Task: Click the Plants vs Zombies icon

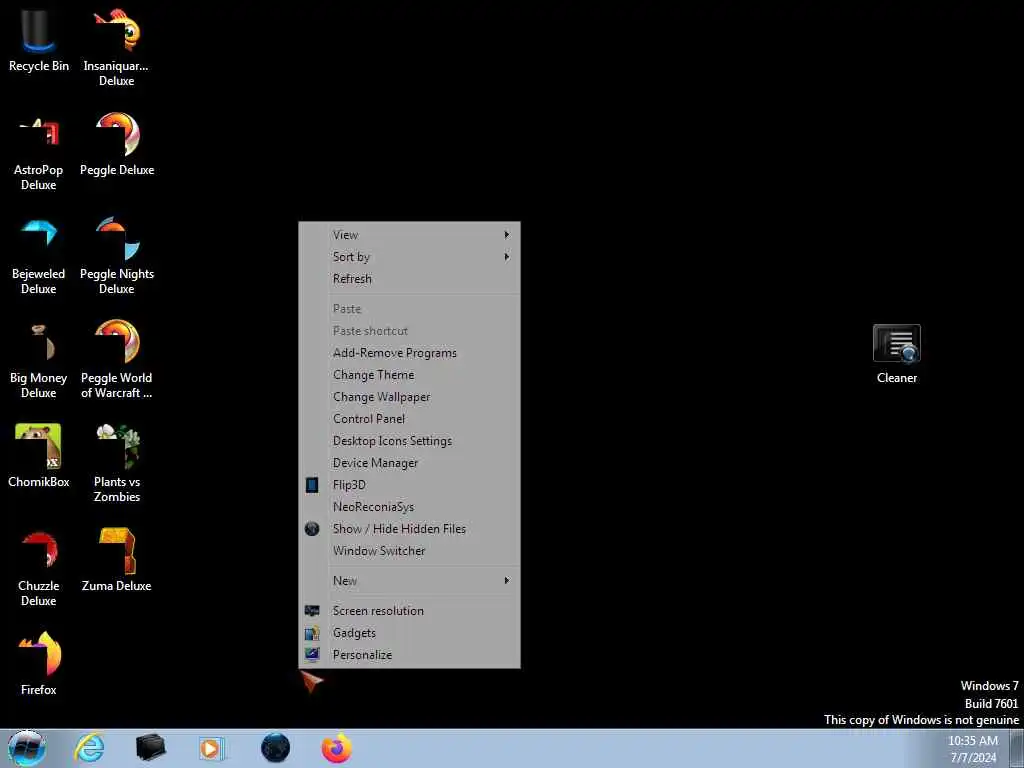Action: 117,463
